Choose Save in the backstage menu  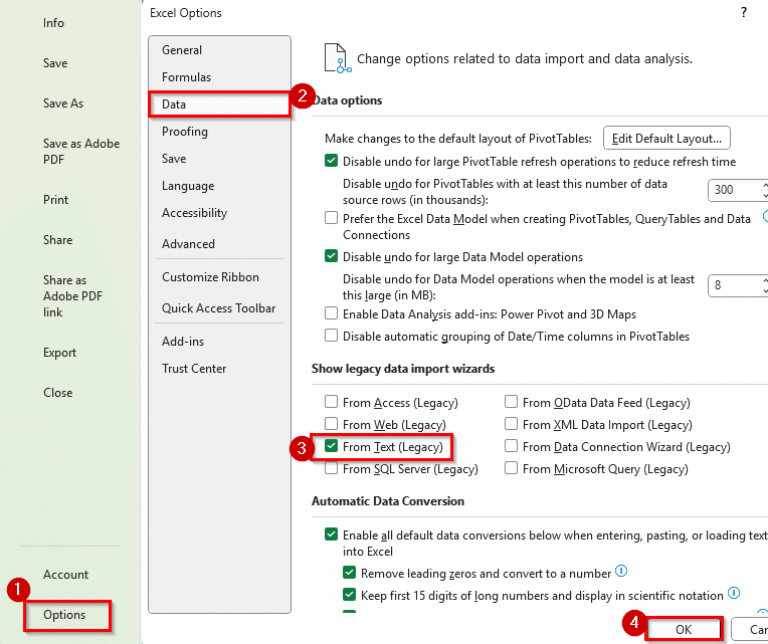pyautogui.click(x=55, y=63)
